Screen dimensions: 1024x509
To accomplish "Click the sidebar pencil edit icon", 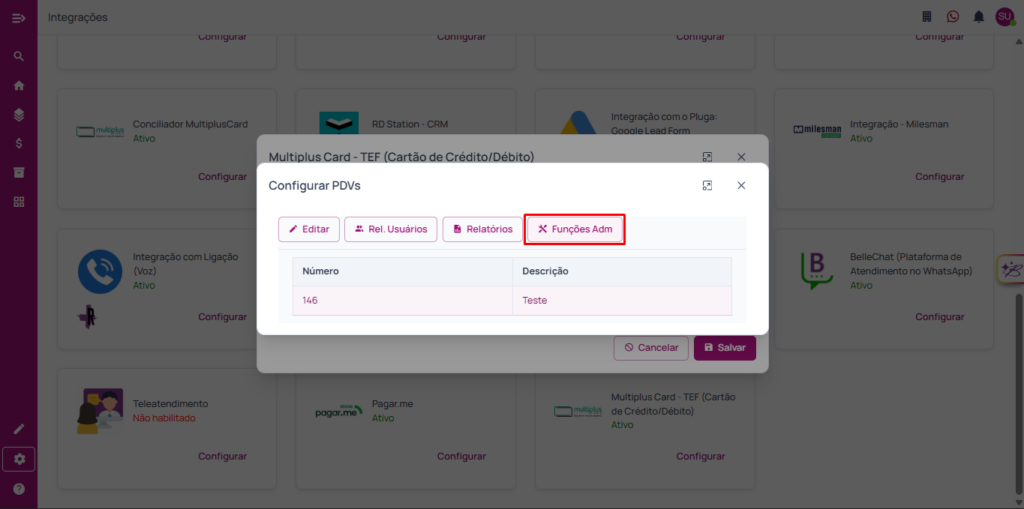I will (18, 428).
